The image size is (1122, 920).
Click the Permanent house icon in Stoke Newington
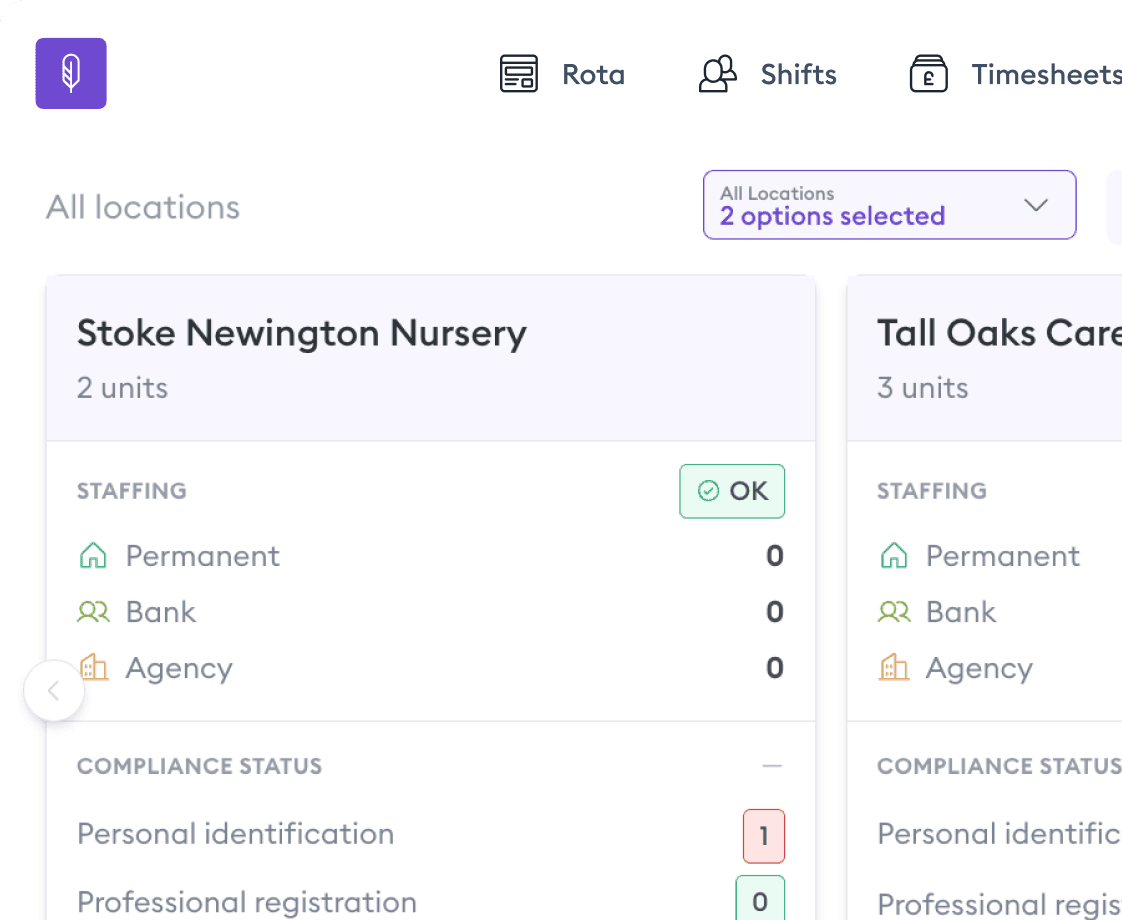[x=93, y=555]
